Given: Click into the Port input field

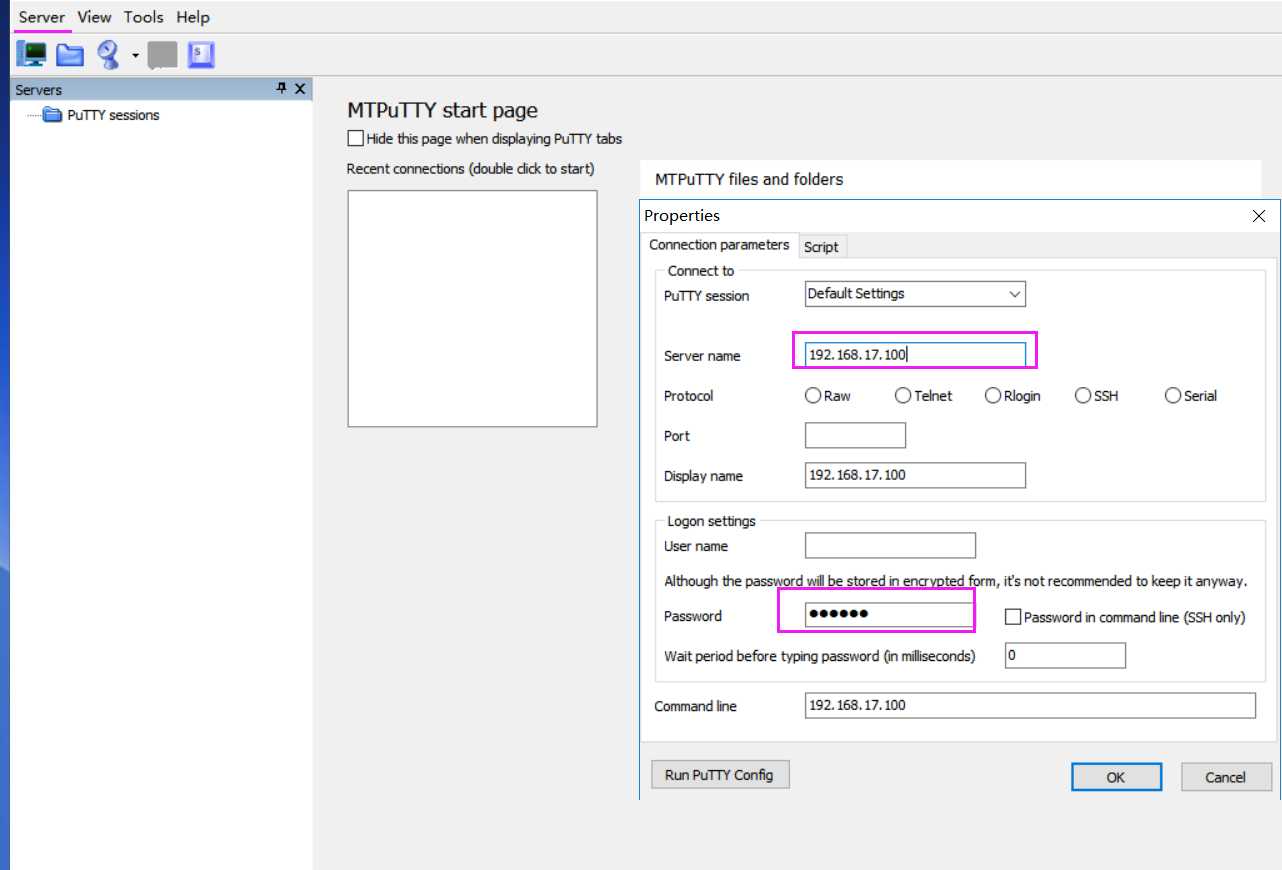Looking at the screenshot, I should point(855,436).
